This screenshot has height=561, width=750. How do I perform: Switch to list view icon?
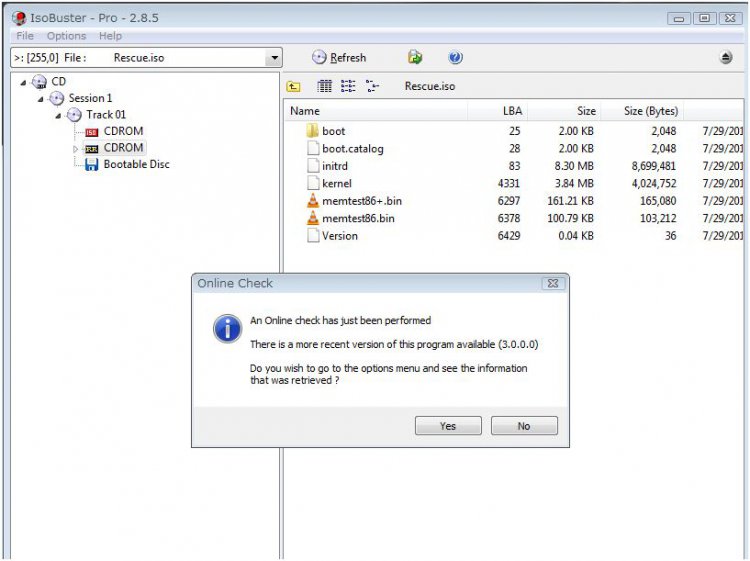point(348,86)
